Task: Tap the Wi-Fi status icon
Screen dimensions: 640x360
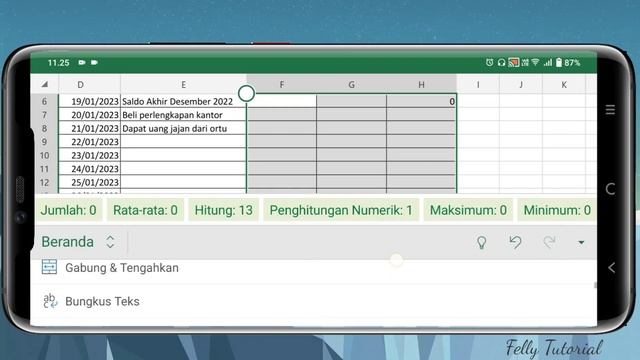Action: point(535,62)
